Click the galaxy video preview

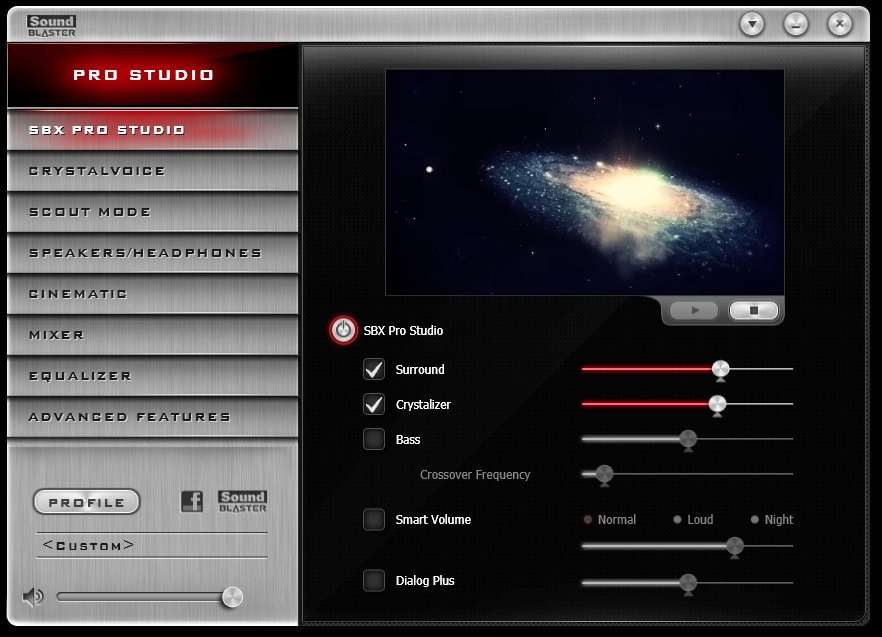coord(584,182)
